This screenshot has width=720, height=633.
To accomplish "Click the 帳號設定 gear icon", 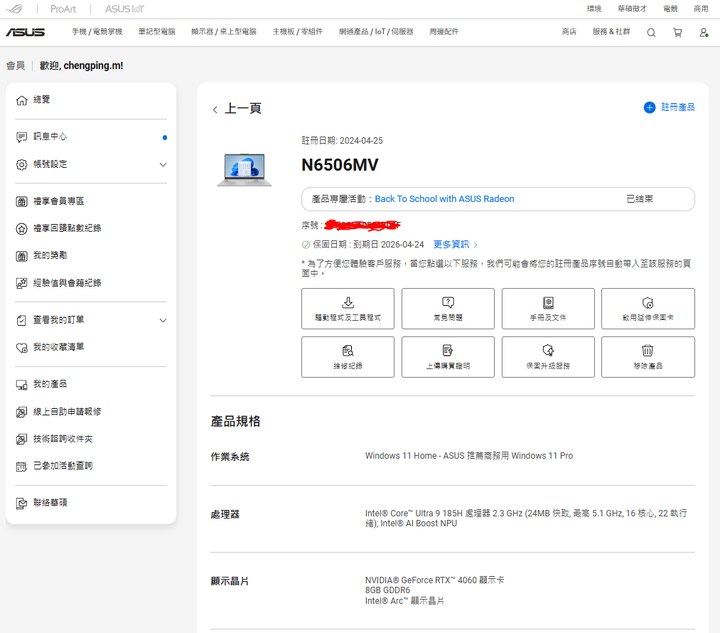I will coord(22,164).
